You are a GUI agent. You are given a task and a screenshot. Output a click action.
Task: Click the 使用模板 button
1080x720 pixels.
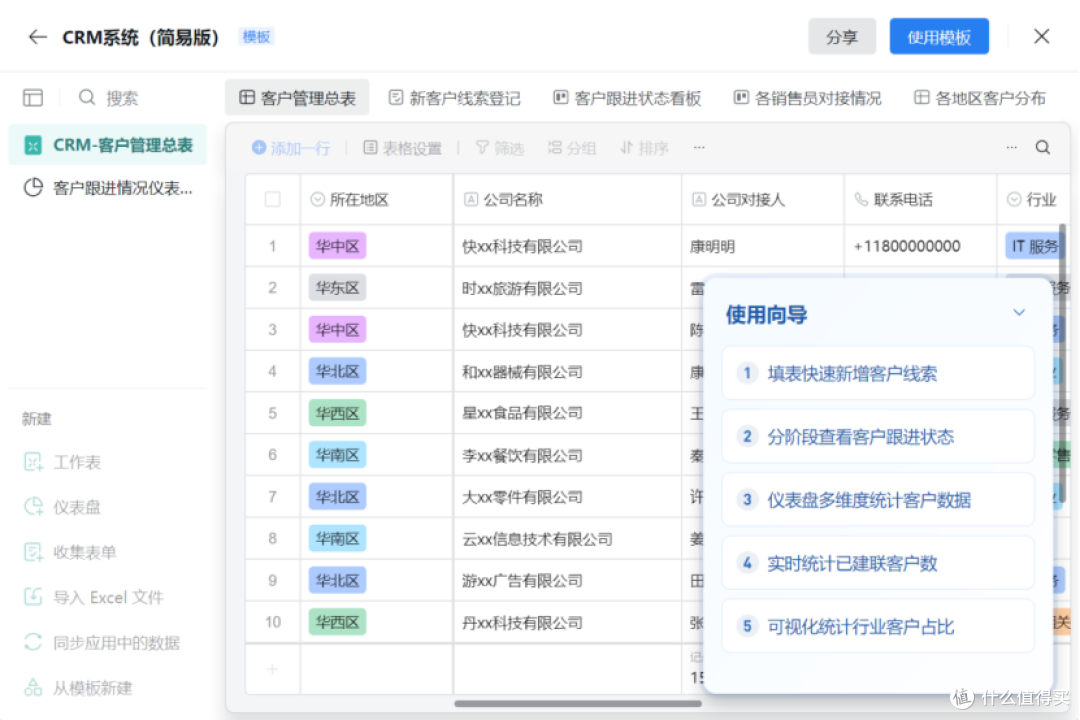(939, 37)
